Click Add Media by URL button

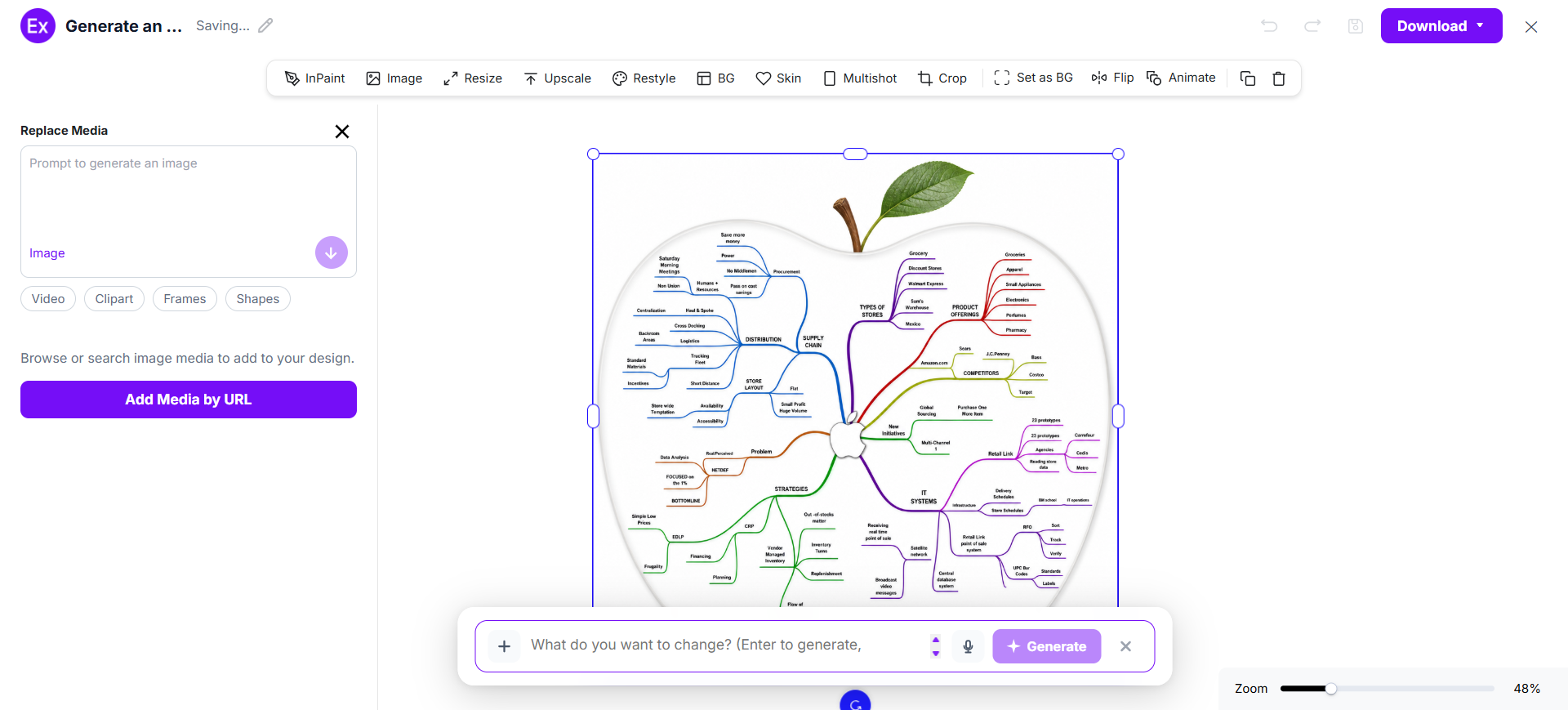click(189, 400)
